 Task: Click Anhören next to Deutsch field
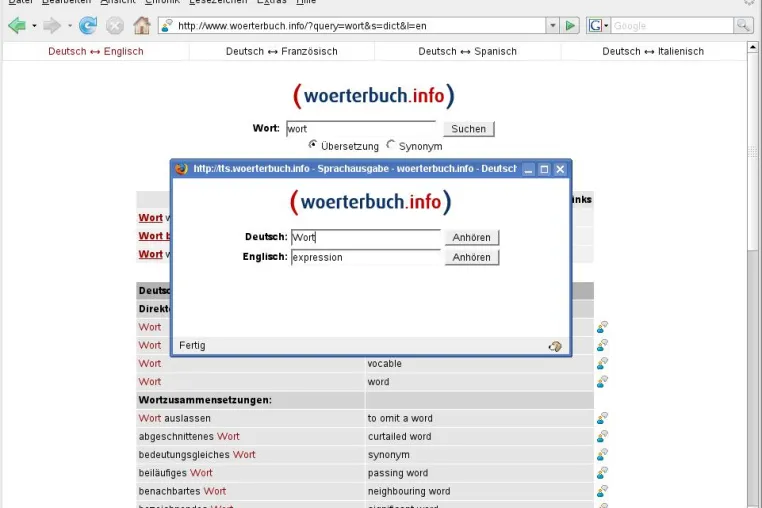point(471,237)
